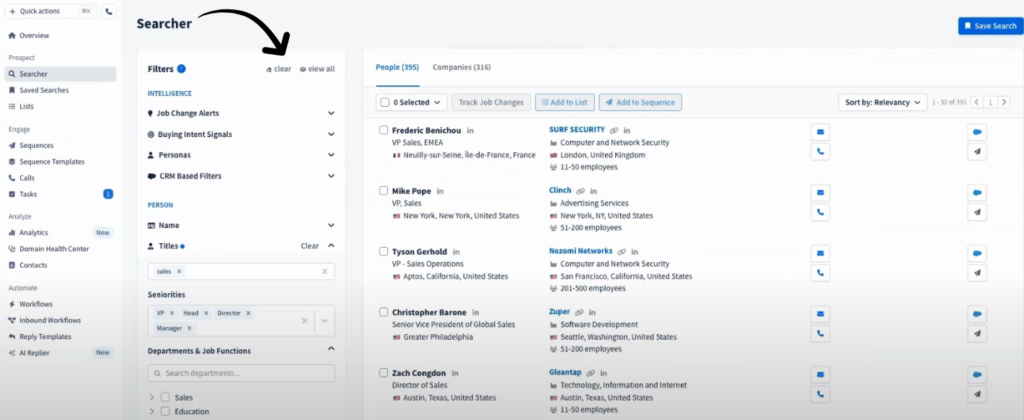Click send icon in Christopher Barone row
The width and height of the screenshot is (1024, 420).
click(x=977, y=334)
